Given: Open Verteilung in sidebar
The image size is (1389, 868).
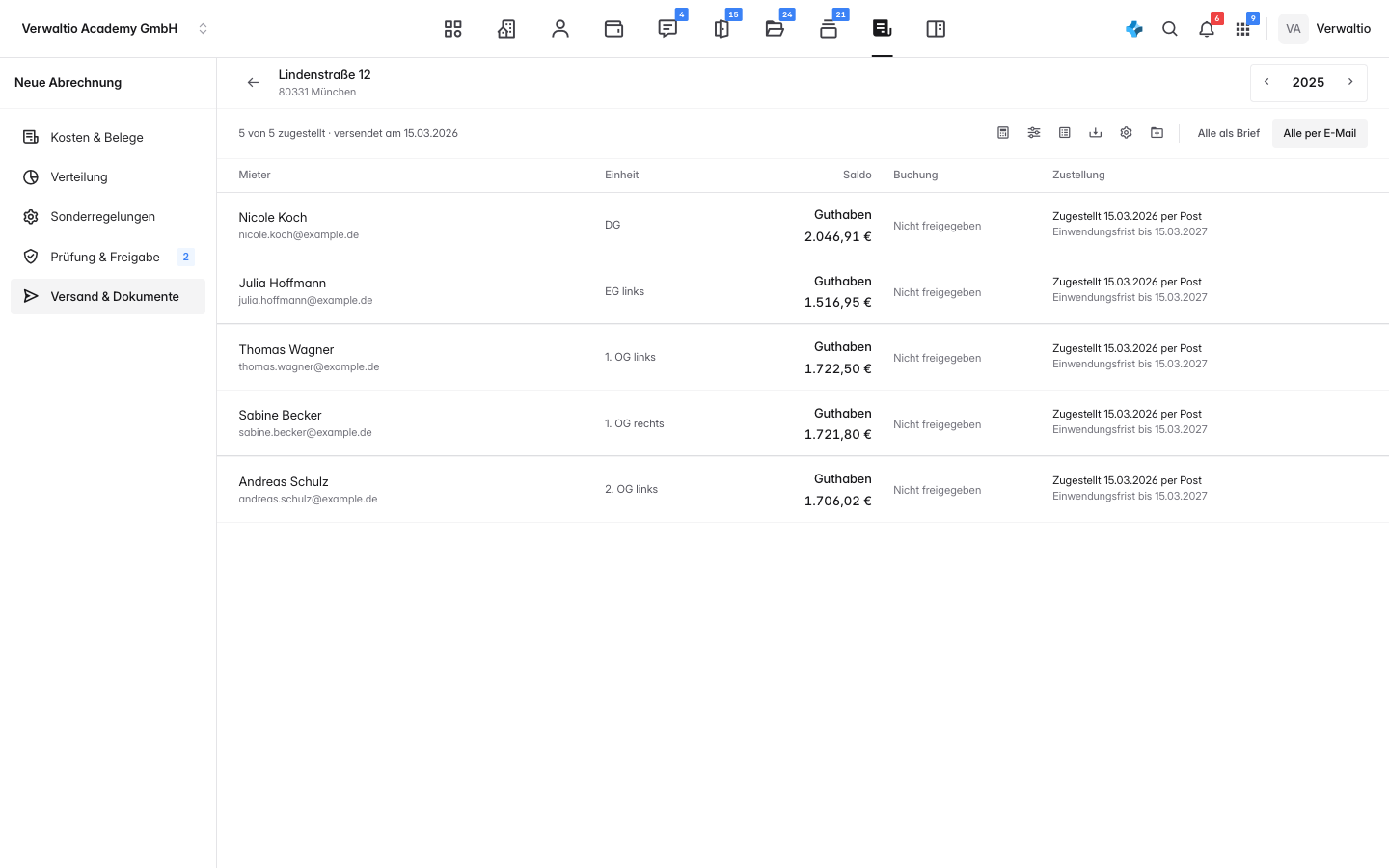Looking at the screenshot, I should tap(108, 177).
